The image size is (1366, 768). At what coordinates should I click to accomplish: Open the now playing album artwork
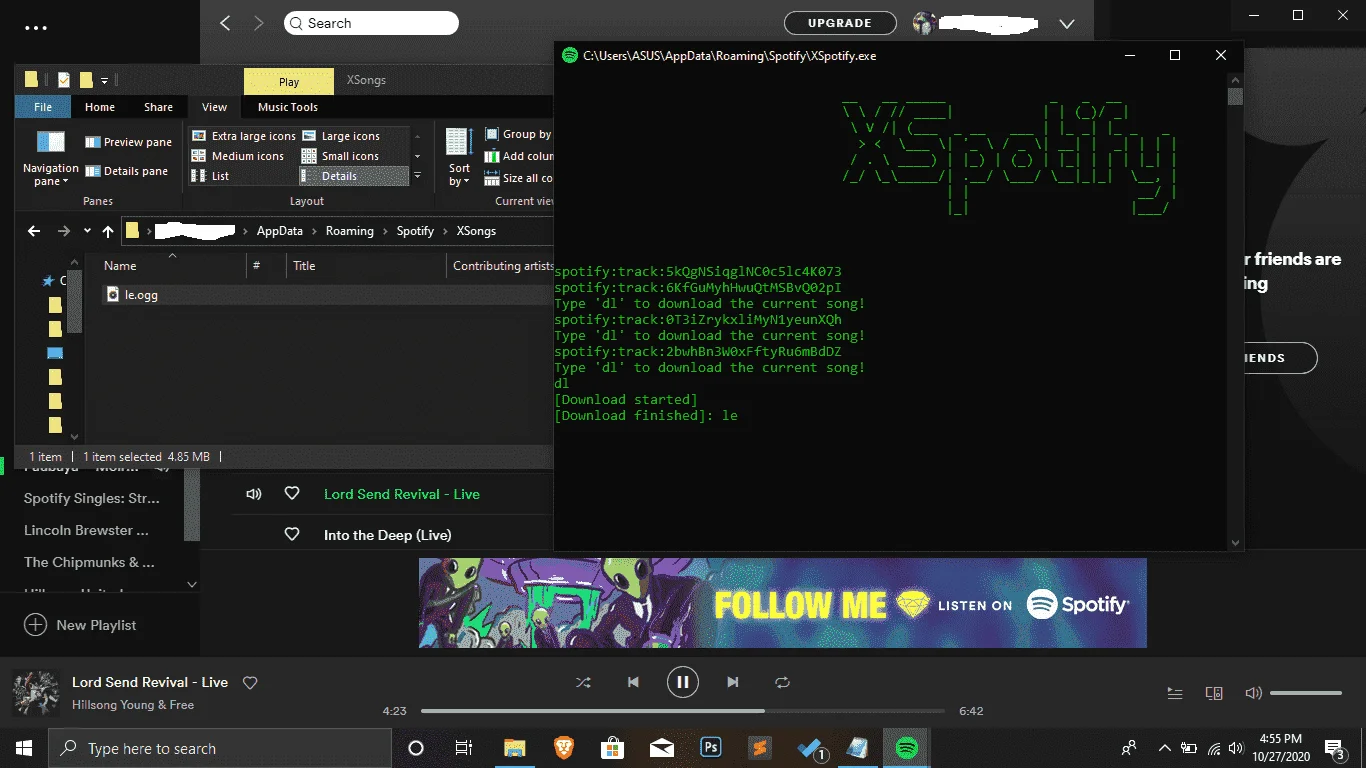[35, 693]
